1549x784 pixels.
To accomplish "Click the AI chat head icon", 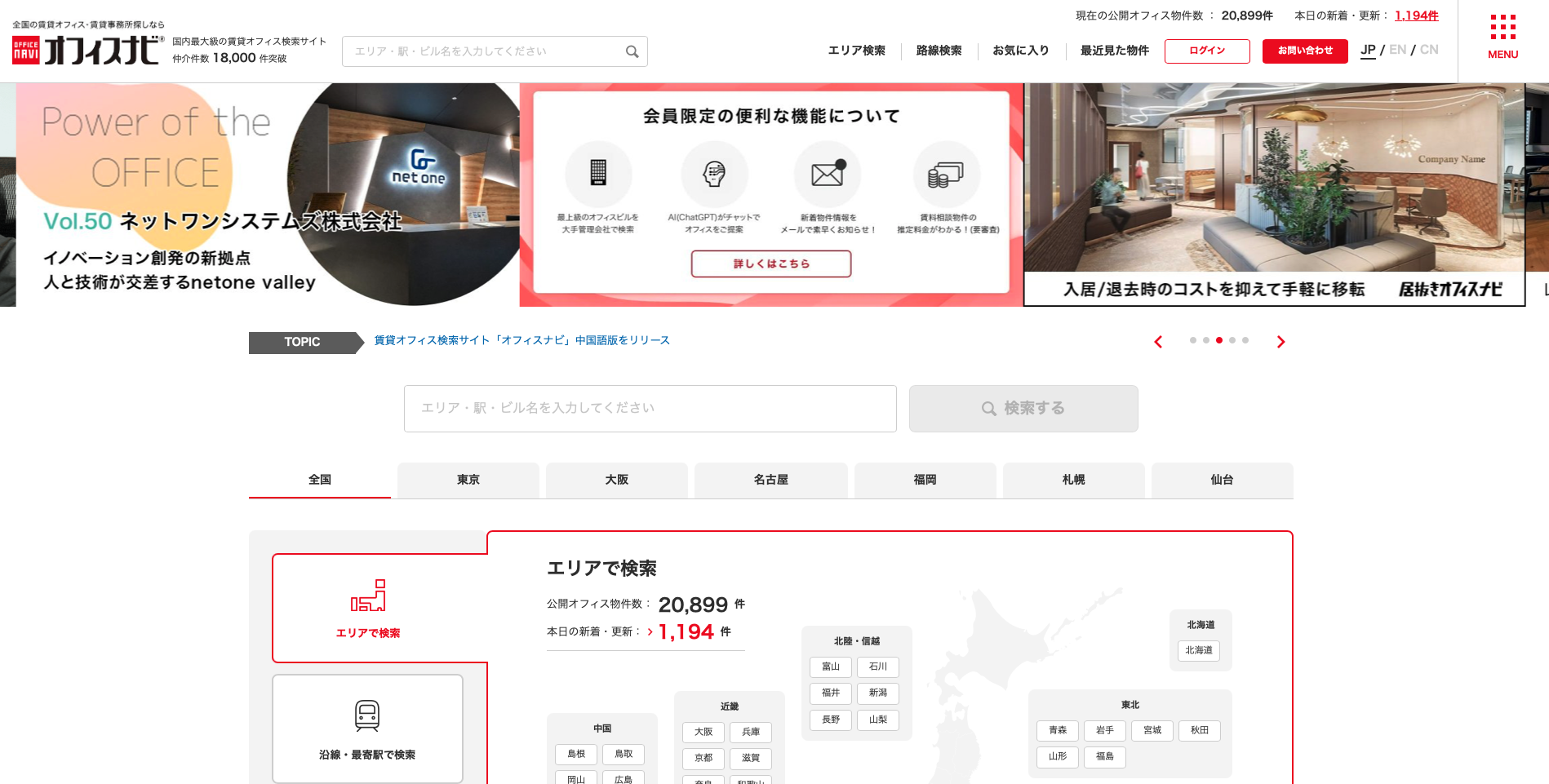I will [714, 174].
